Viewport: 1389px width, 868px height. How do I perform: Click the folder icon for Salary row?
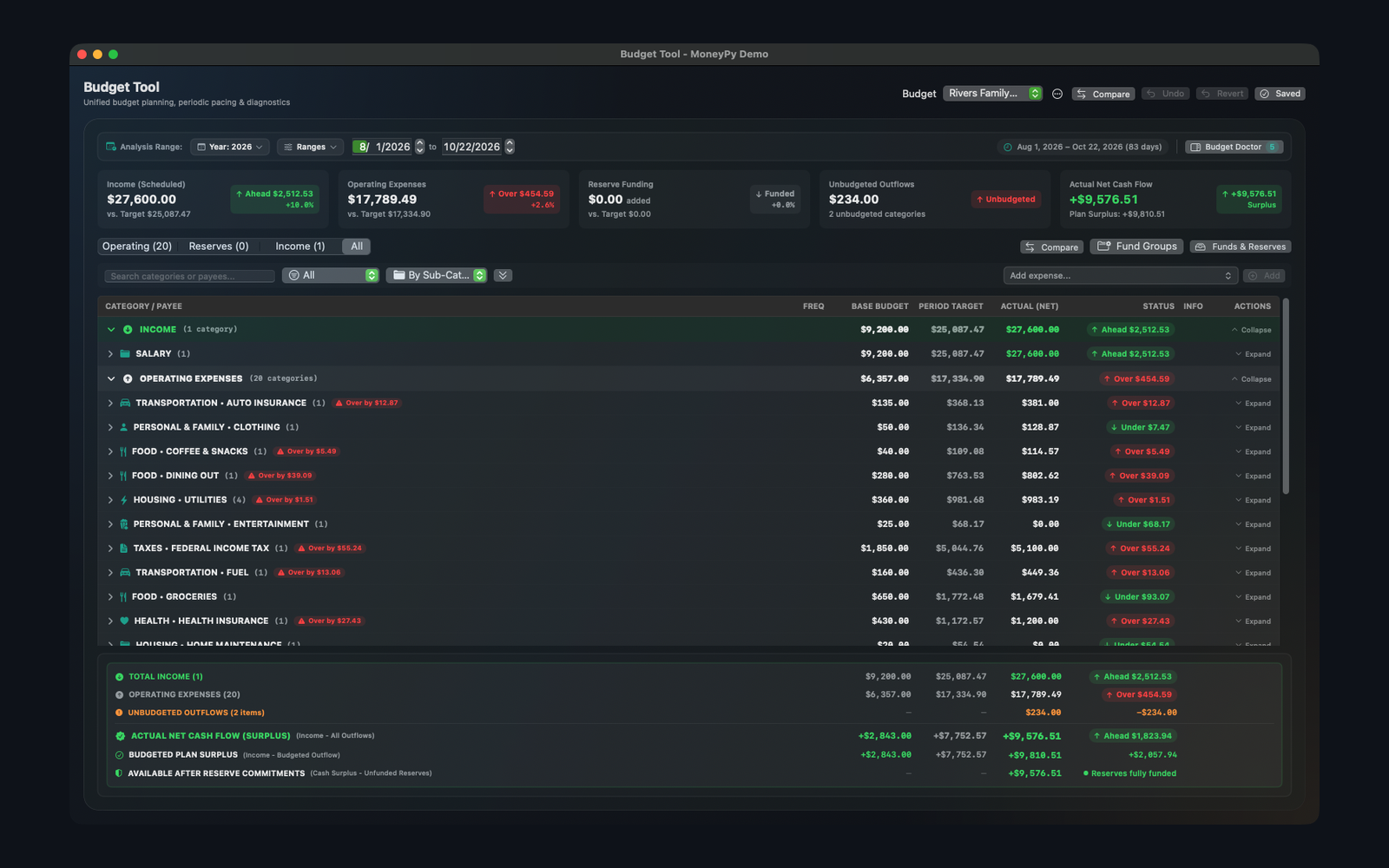click(125, 354)
